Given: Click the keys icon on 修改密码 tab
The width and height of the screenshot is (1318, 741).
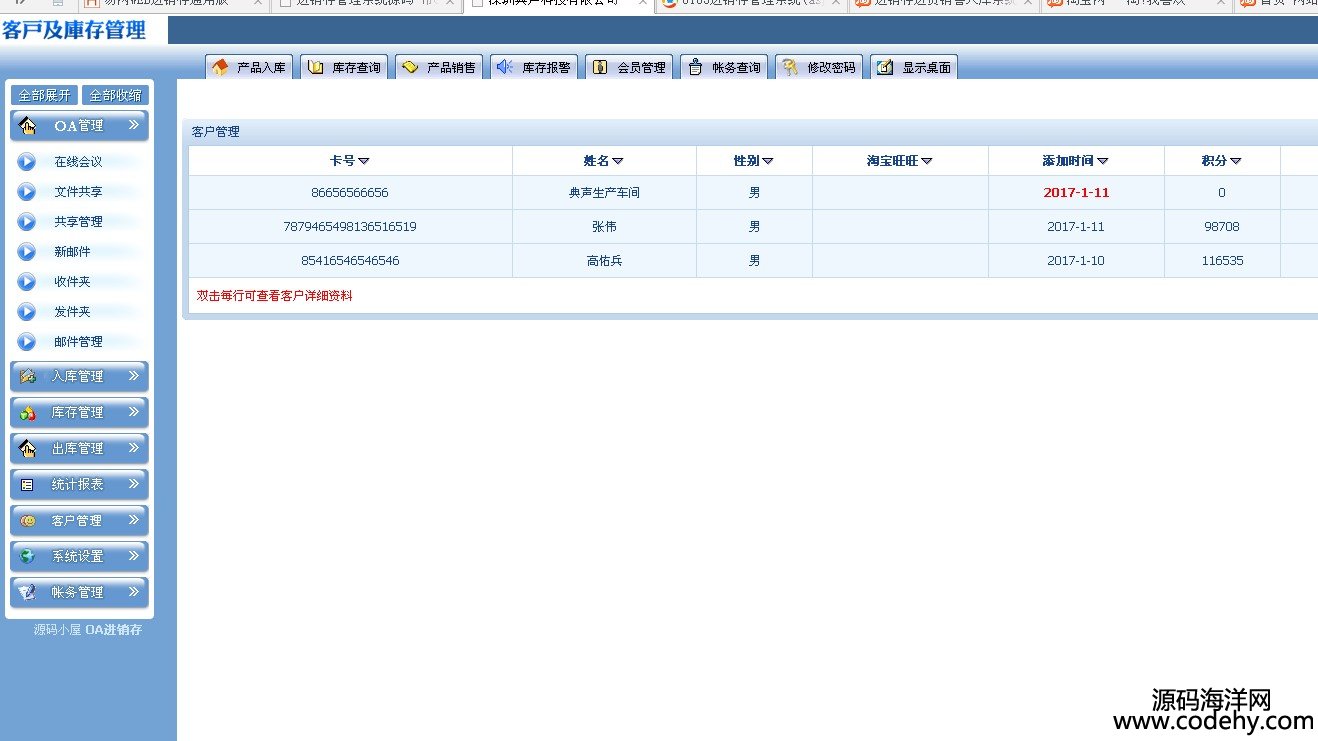Looking at the screenshot, I should 790,67.
